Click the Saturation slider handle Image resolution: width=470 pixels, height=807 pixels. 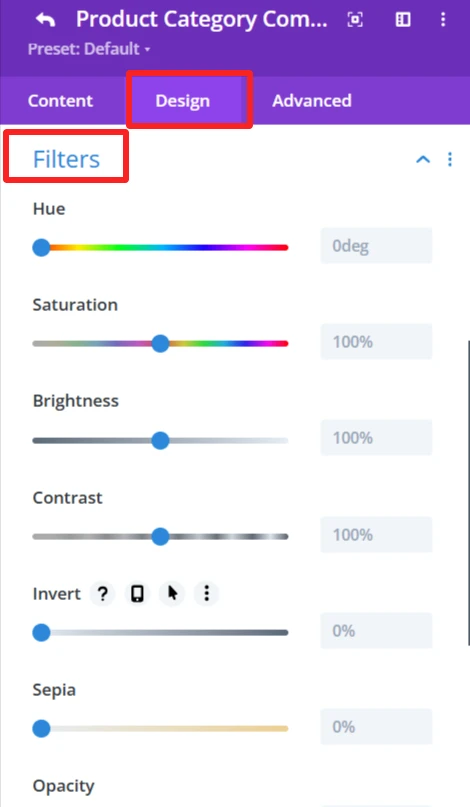[160, 343]
